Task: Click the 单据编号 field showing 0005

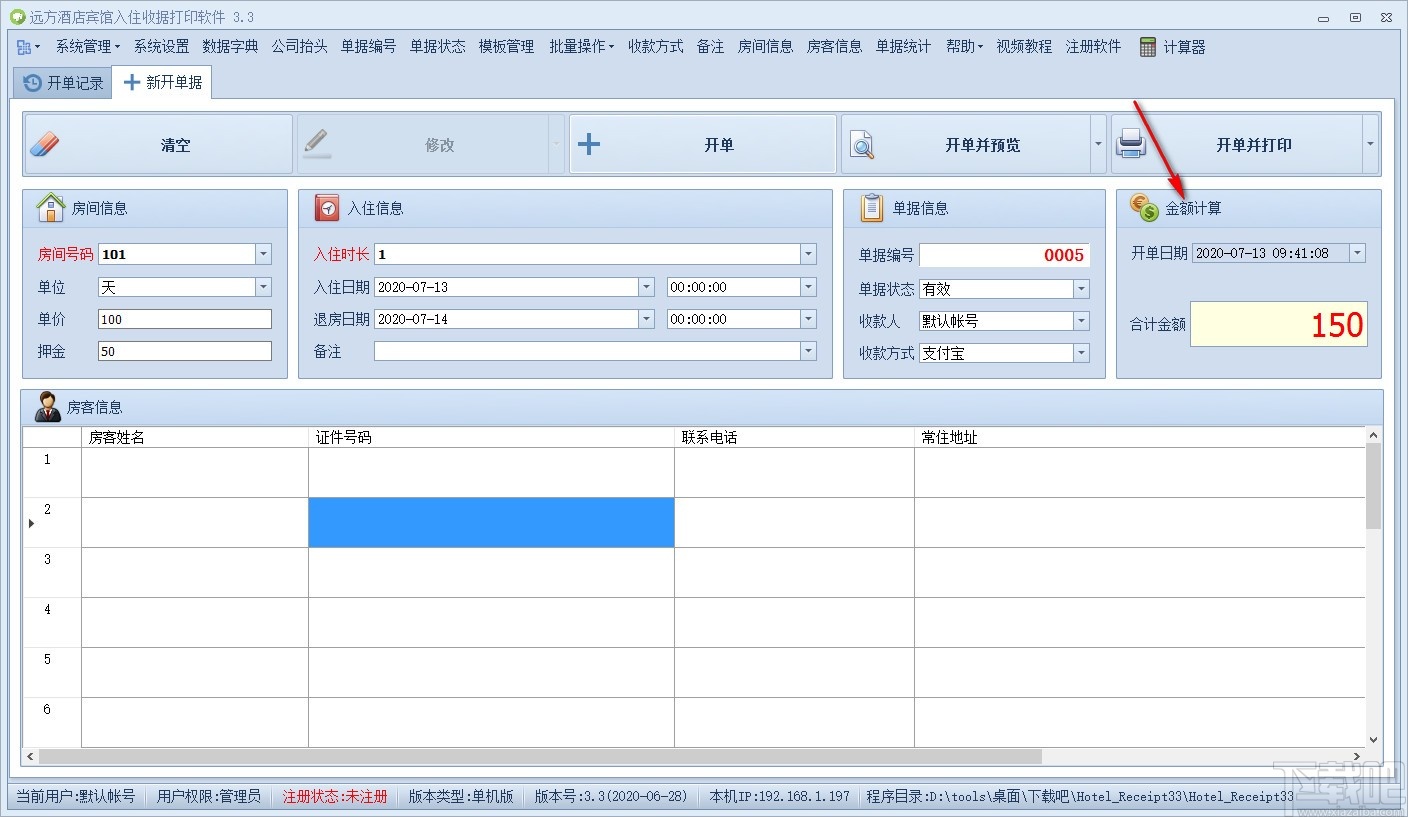Action: click(x=1005, y=255)
